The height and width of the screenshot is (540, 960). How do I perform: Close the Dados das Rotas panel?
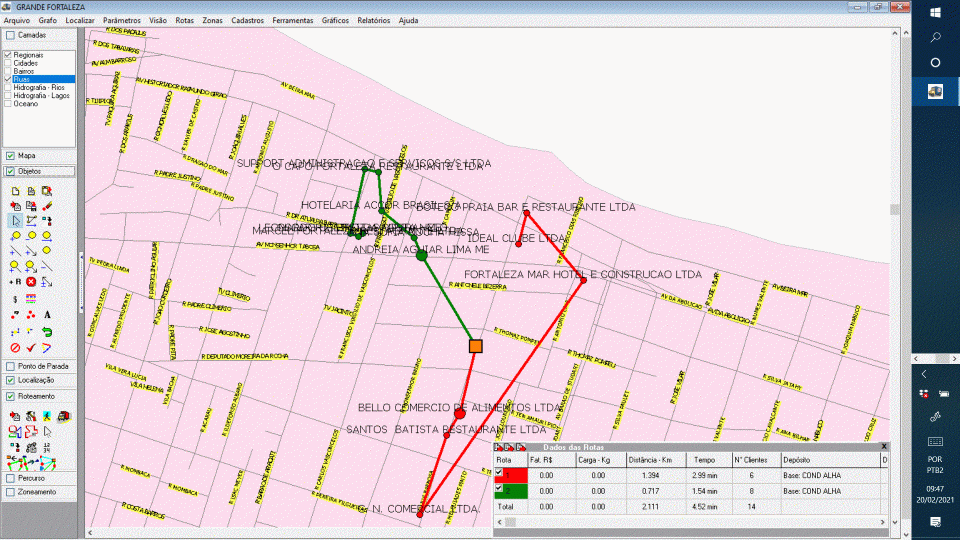(x=883, y=447)
